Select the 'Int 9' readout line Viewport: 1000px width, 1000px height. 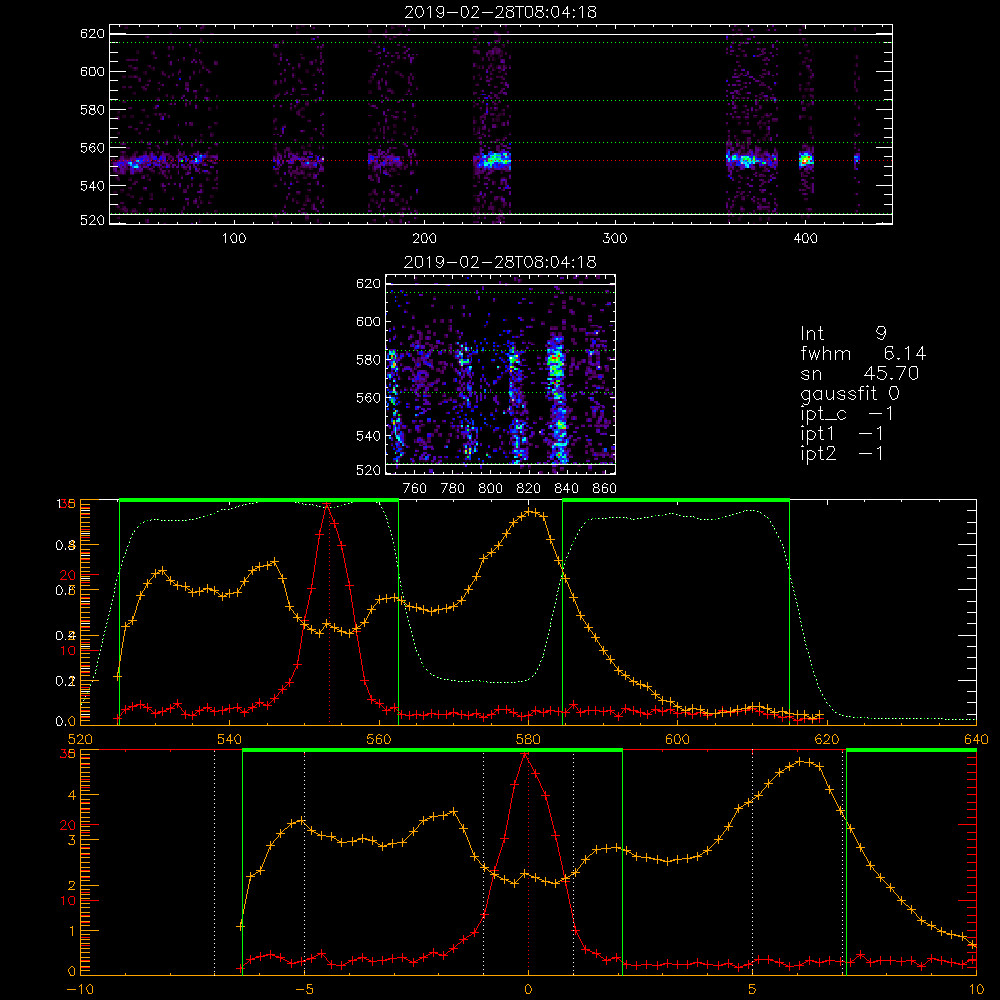843,333
